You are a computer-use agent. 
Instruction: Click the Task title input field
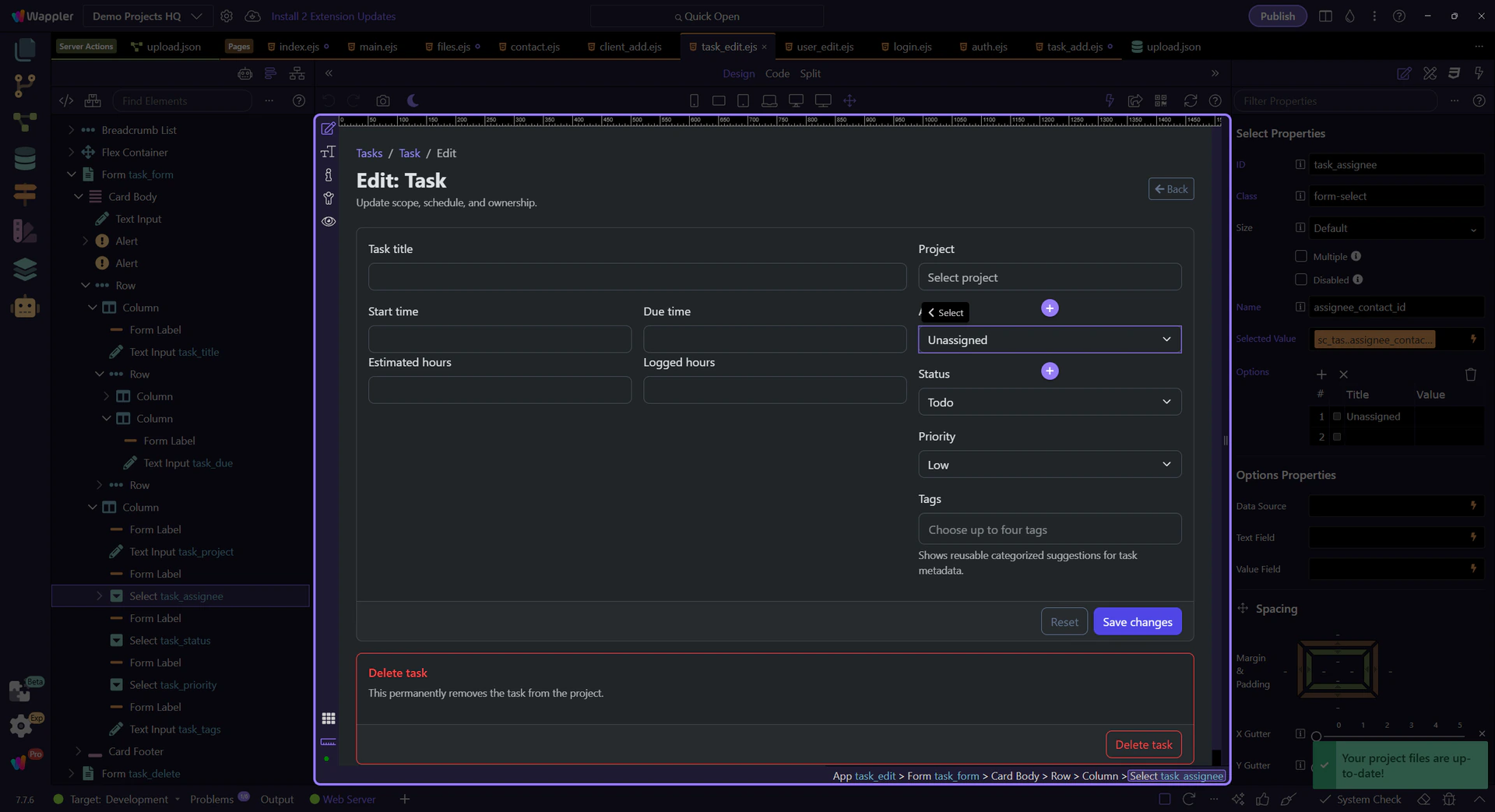(x=636, y=277)
